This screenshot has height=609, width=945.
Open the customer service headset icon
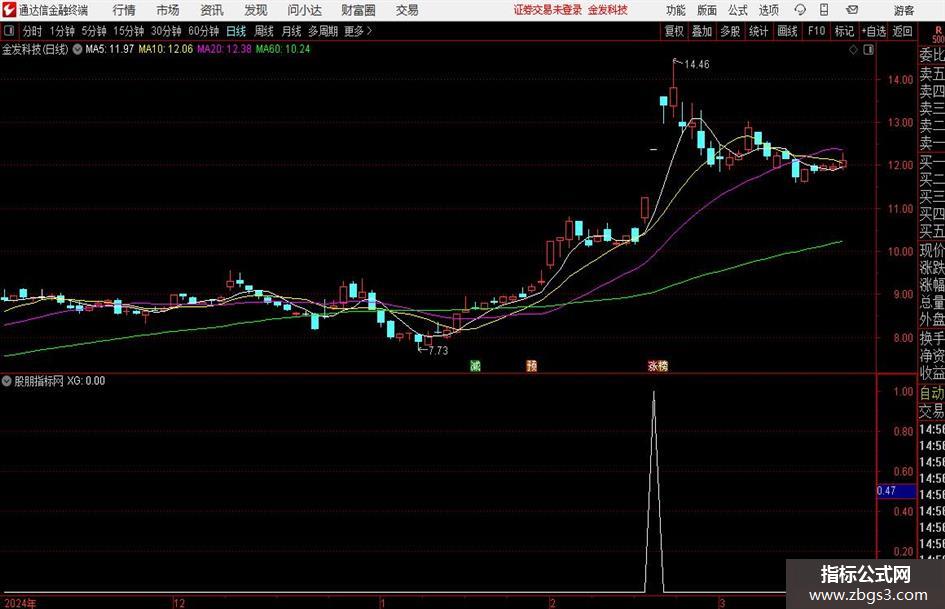coord(800,10)
